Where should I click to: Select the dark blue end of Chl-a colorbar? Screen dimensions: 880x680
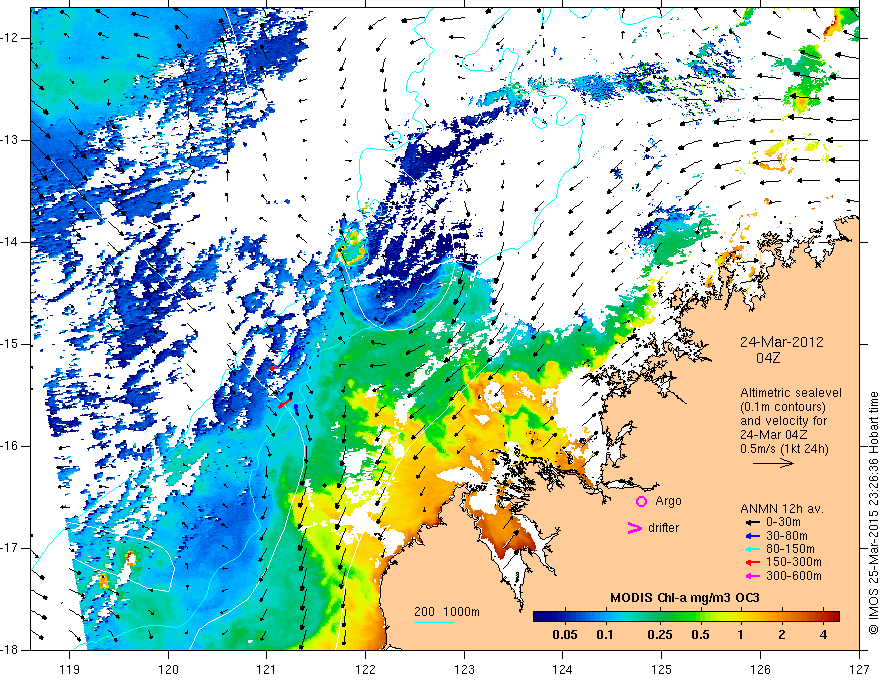pos(542,617)
